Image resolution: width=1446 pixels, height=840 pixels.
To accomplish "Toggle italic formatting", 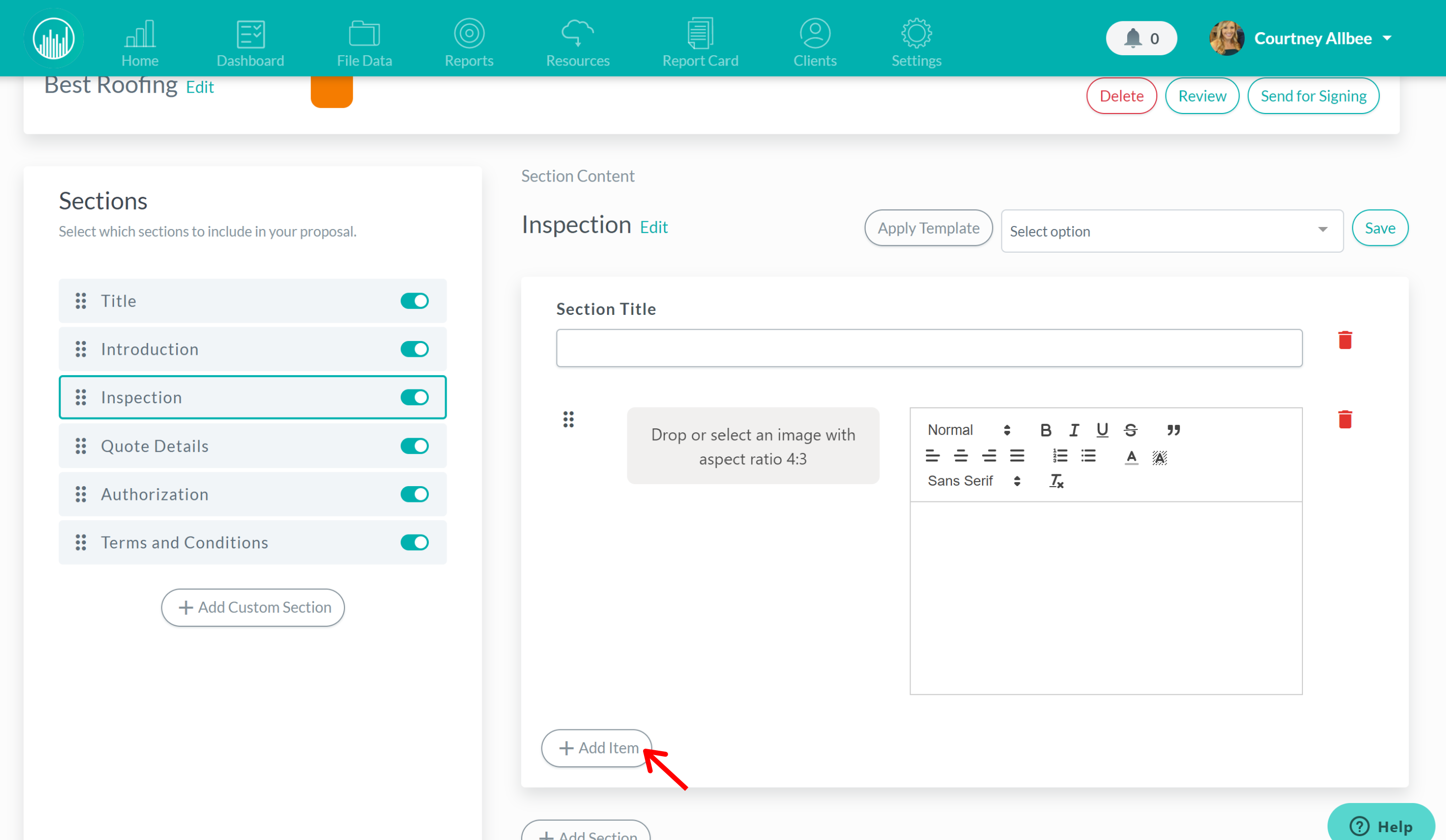I will 1073,430.
